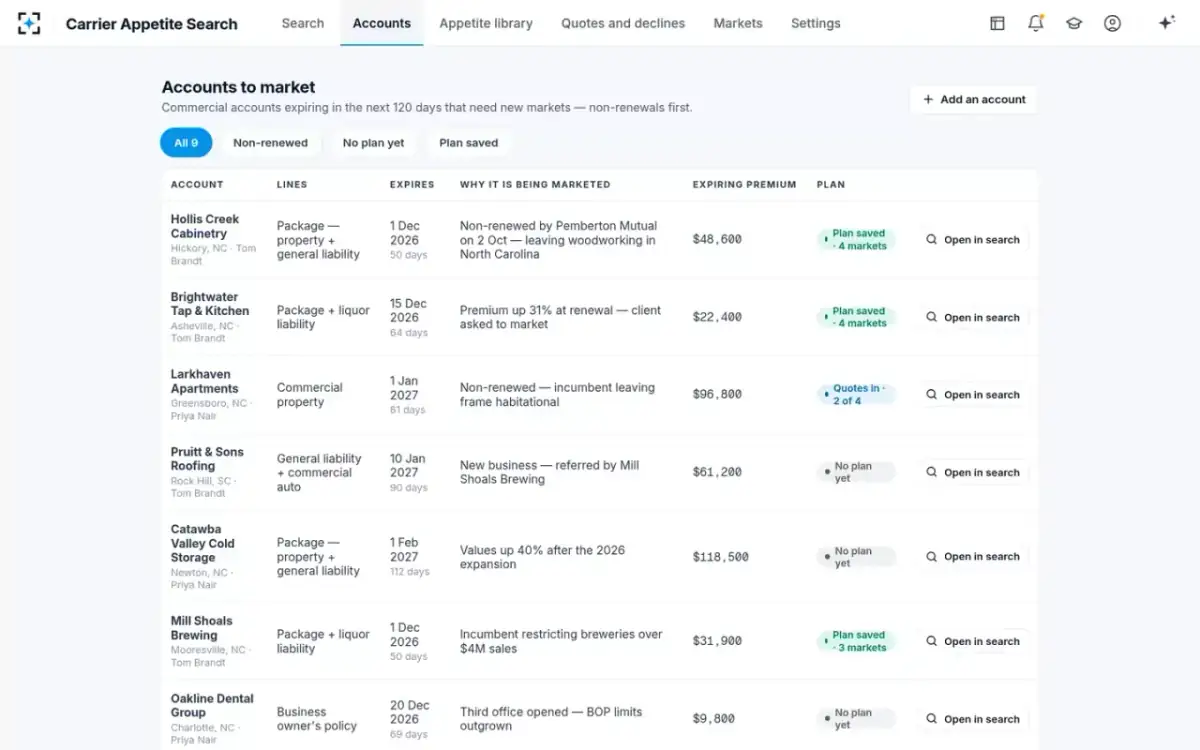The height and width of the screenshot is (750, 1200).
Task: Click the Pruitt & Sons Roofing account name
Action: tap(207, 459)
